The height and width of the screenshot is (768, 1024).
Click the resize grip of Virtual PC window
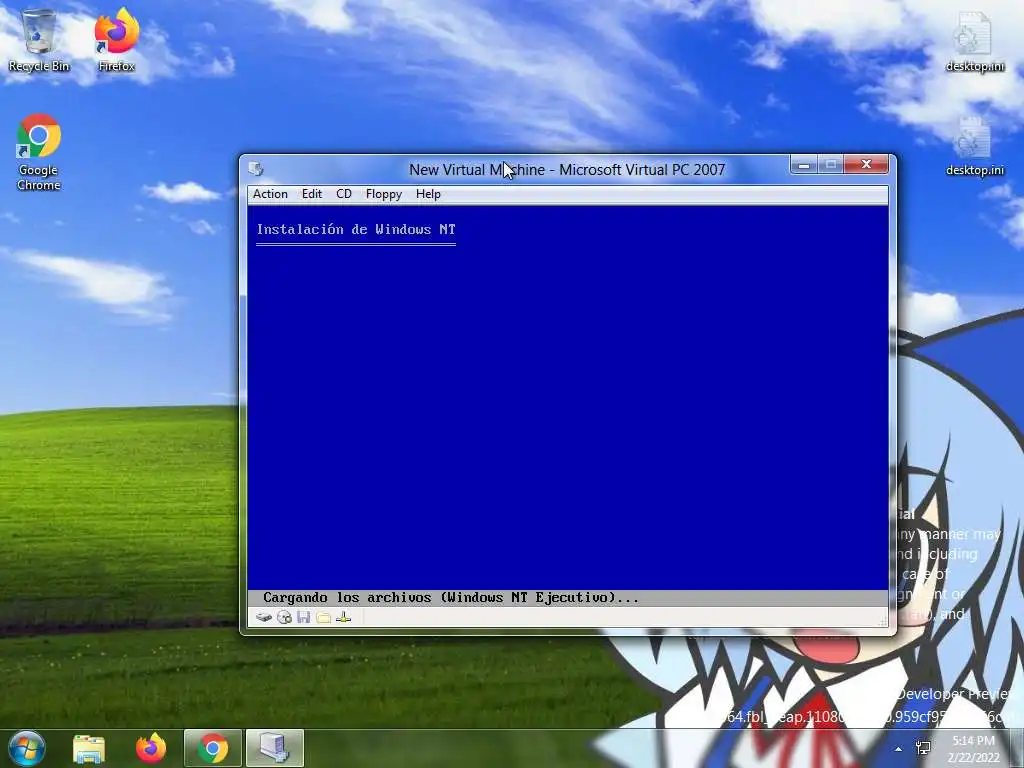tap(884, 622)
